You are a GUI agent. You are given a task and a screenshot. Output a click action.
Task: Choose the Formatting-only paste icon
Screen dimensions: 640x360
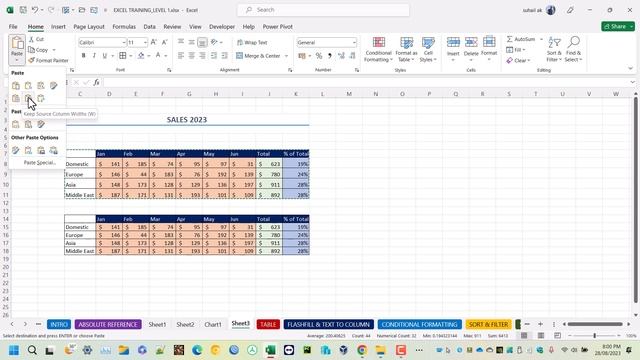click(16, 150)
